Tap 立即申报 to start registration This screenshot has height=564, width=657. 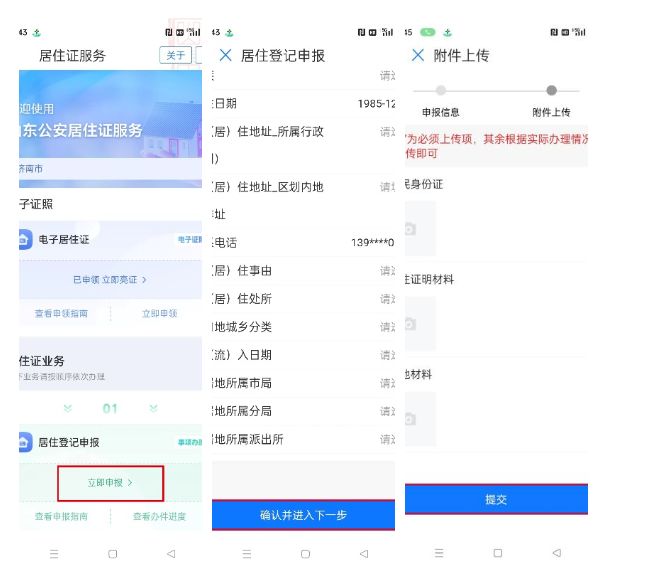point(110,483)
